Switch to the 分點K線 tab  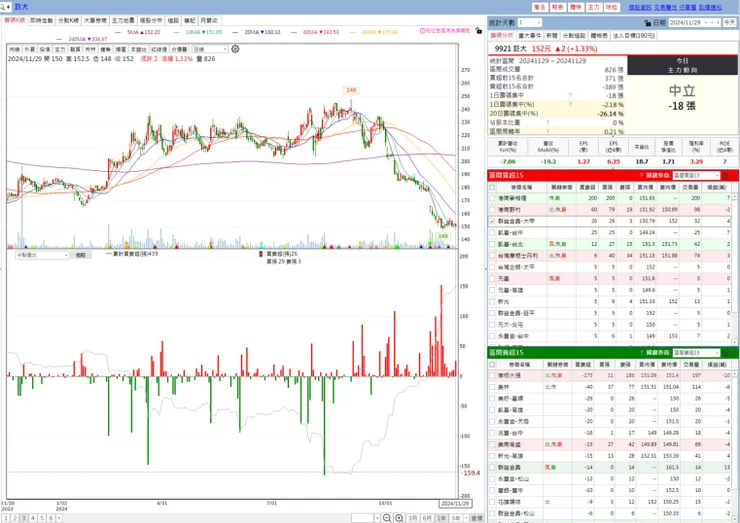(x=68, y=21)
